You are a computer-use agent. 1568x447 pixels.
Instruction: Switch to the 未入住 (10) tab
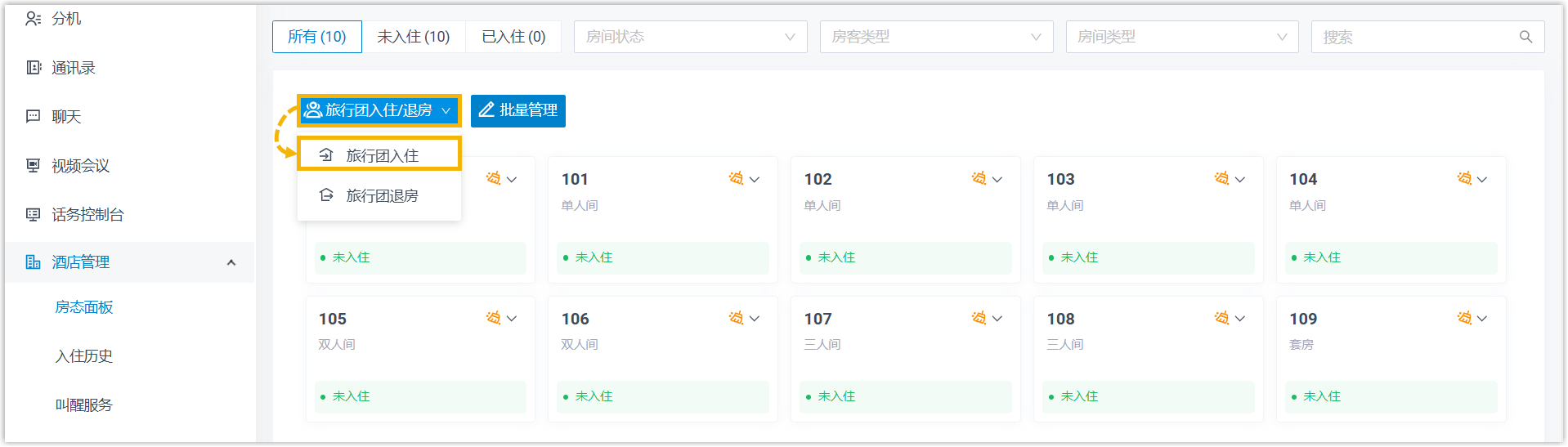pyautogui.click(x=414, y=37)
